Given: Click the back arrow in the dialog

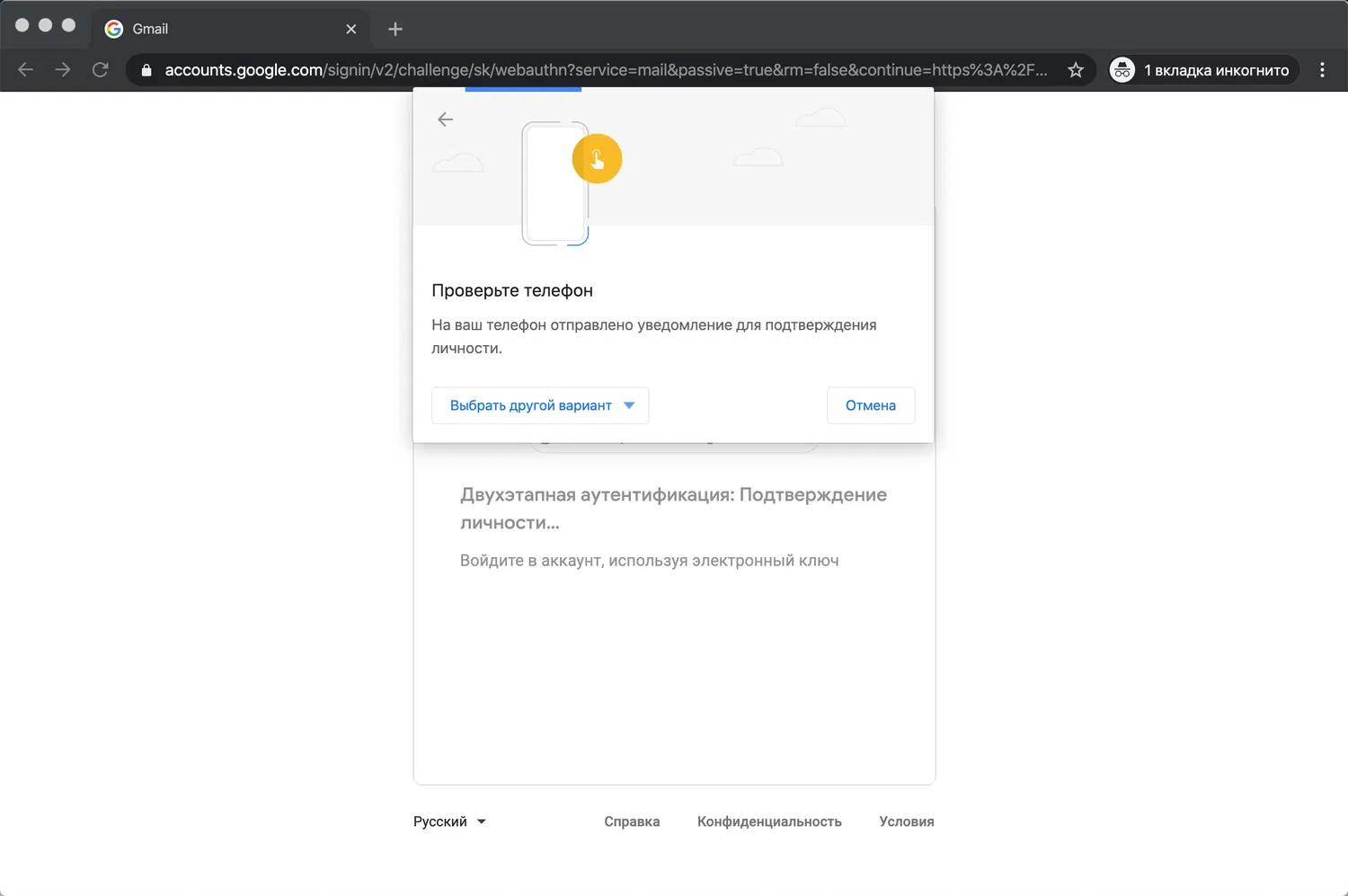Looking at the screenshot, I should pos(445,120).
